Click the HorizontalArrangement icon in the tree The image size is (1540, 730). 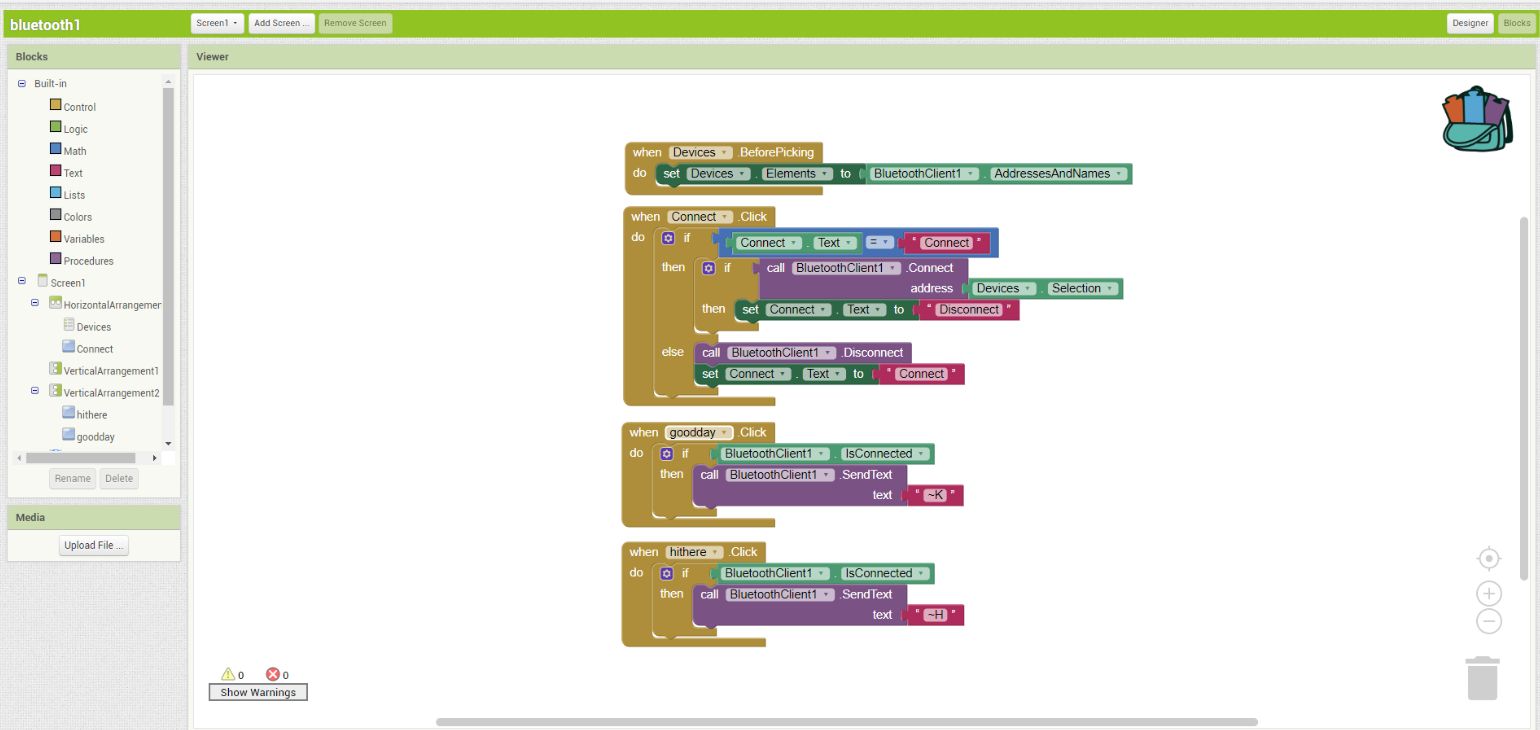point(55,304)
